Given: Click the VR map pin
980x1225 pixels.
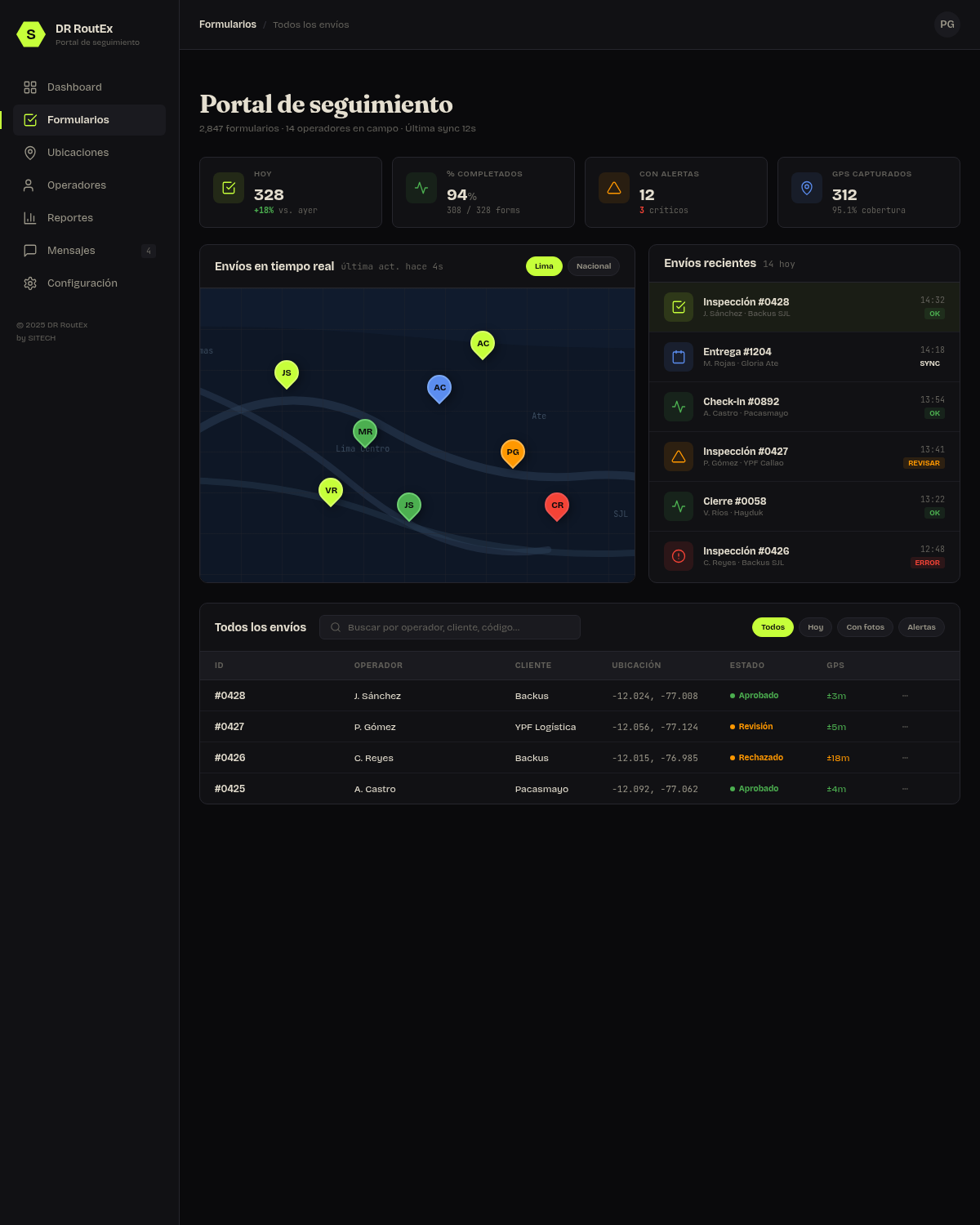Looking at the screenshot, I should click(331, 492).
